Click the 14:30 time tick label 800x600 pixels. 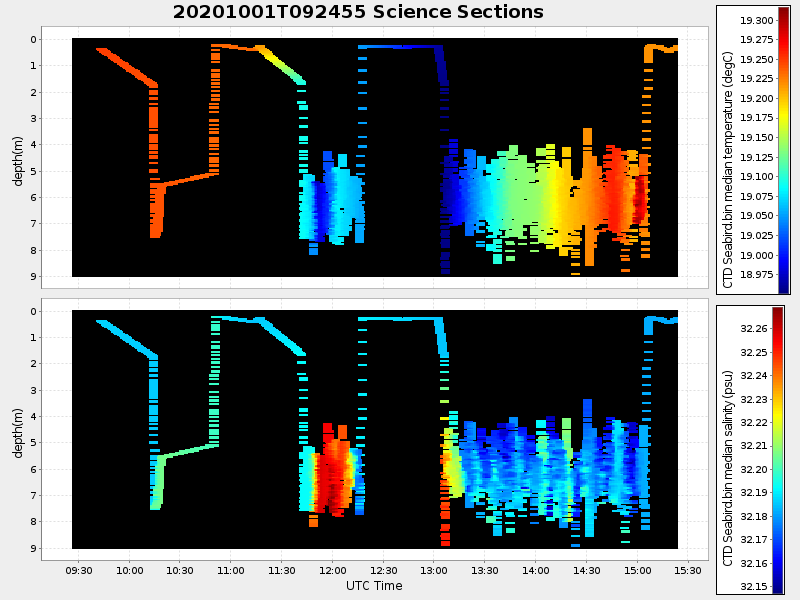(x=586, y=570)
